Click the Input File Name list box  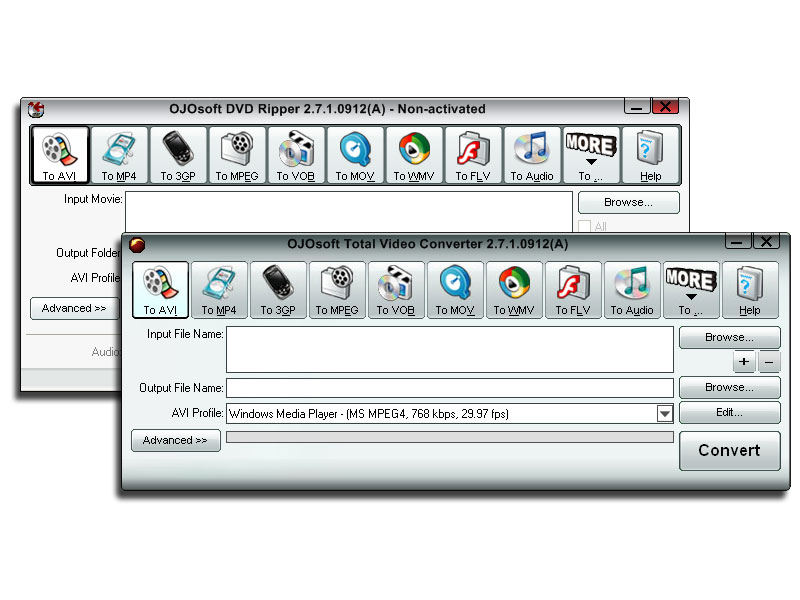[450, 349]
